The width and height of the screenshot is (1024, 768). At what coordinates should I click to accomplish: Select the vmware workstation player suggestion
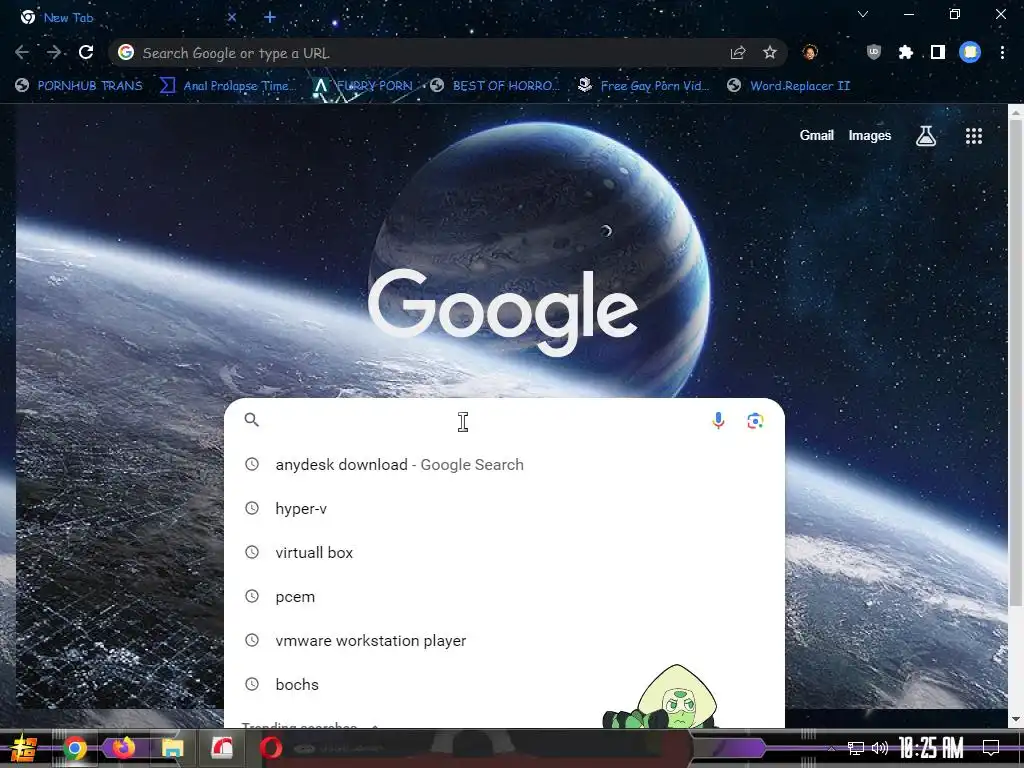[x=504, y=641]
